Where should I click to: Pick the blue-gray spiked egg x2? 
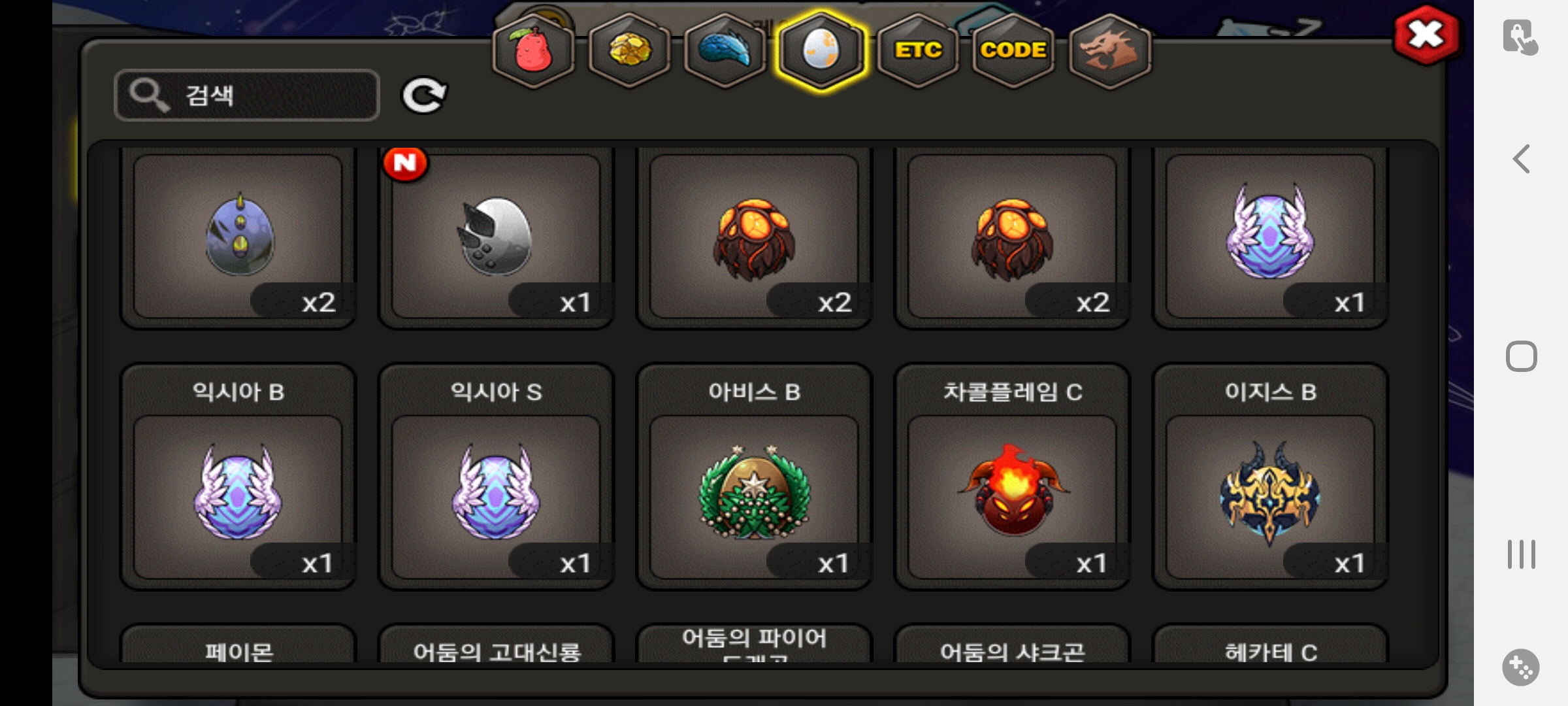click(238, 237)
